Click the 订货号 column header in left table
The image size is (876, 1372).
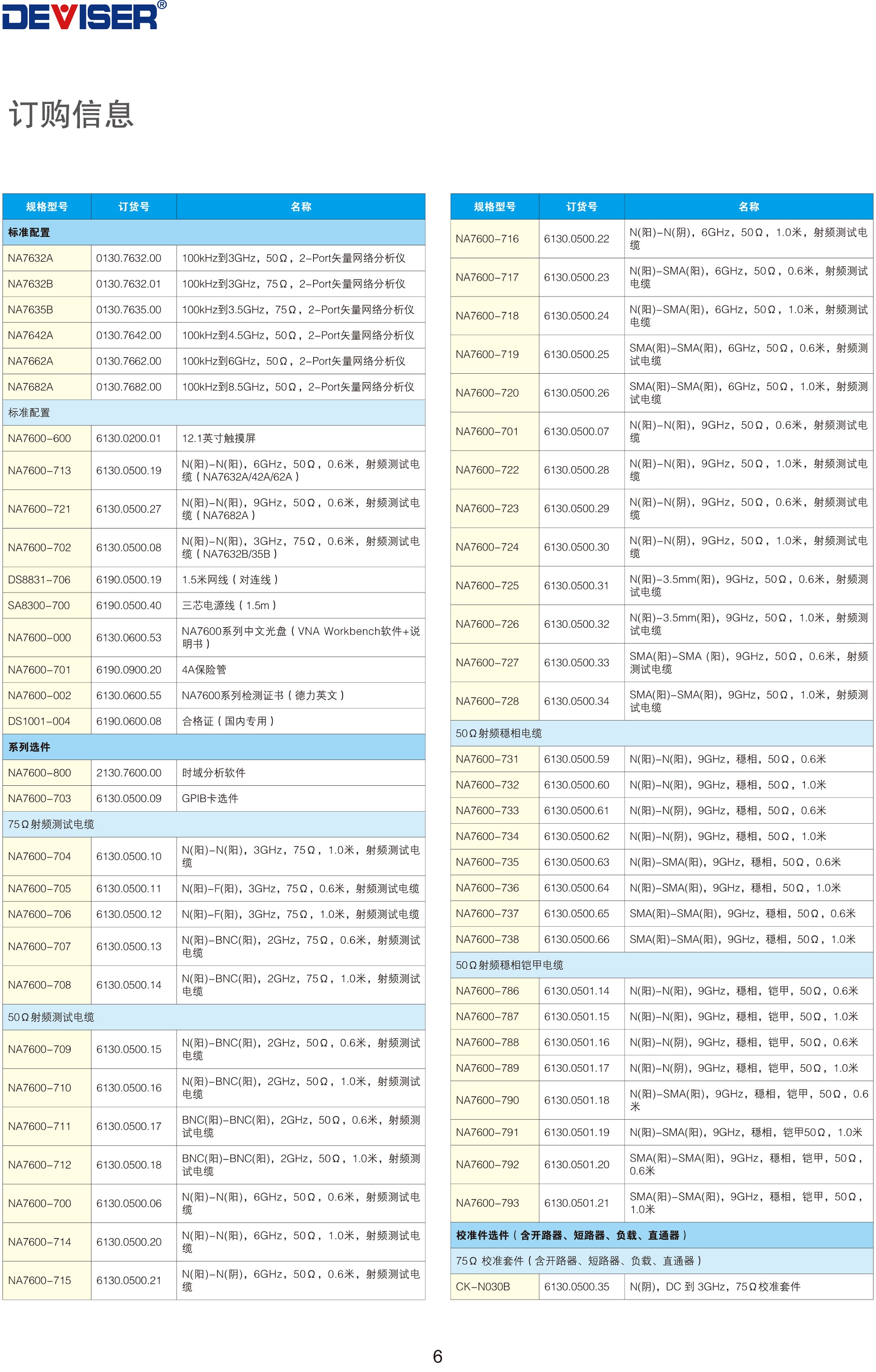tap(133, 207)
